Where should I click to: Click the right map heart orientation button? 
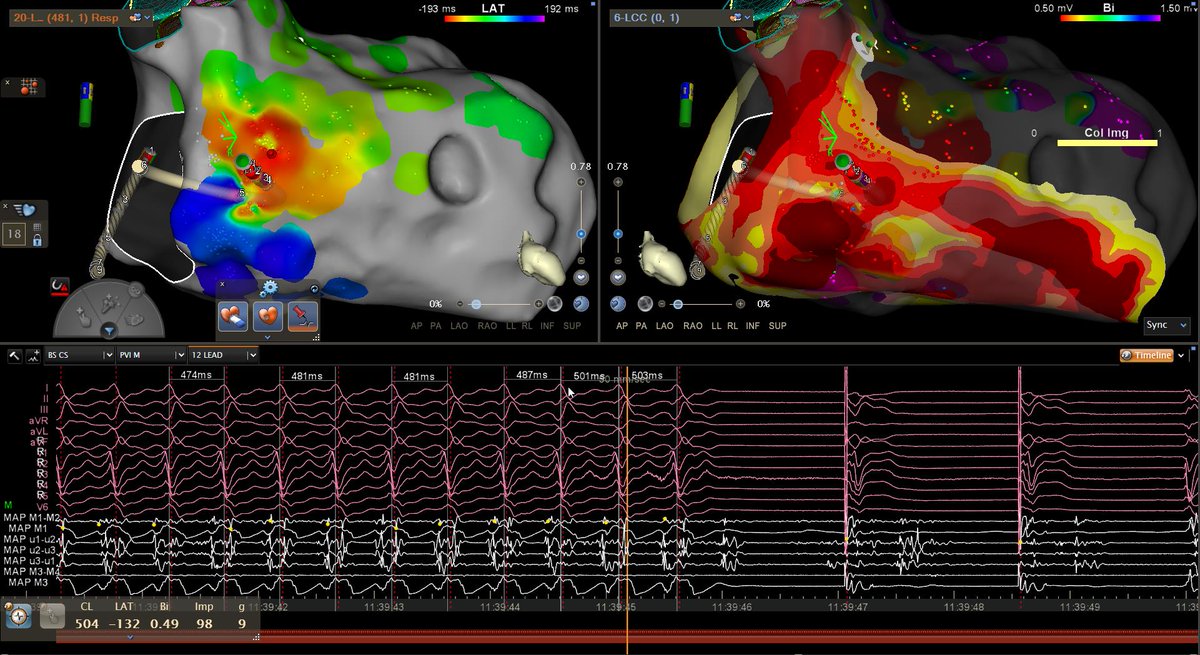618,278
